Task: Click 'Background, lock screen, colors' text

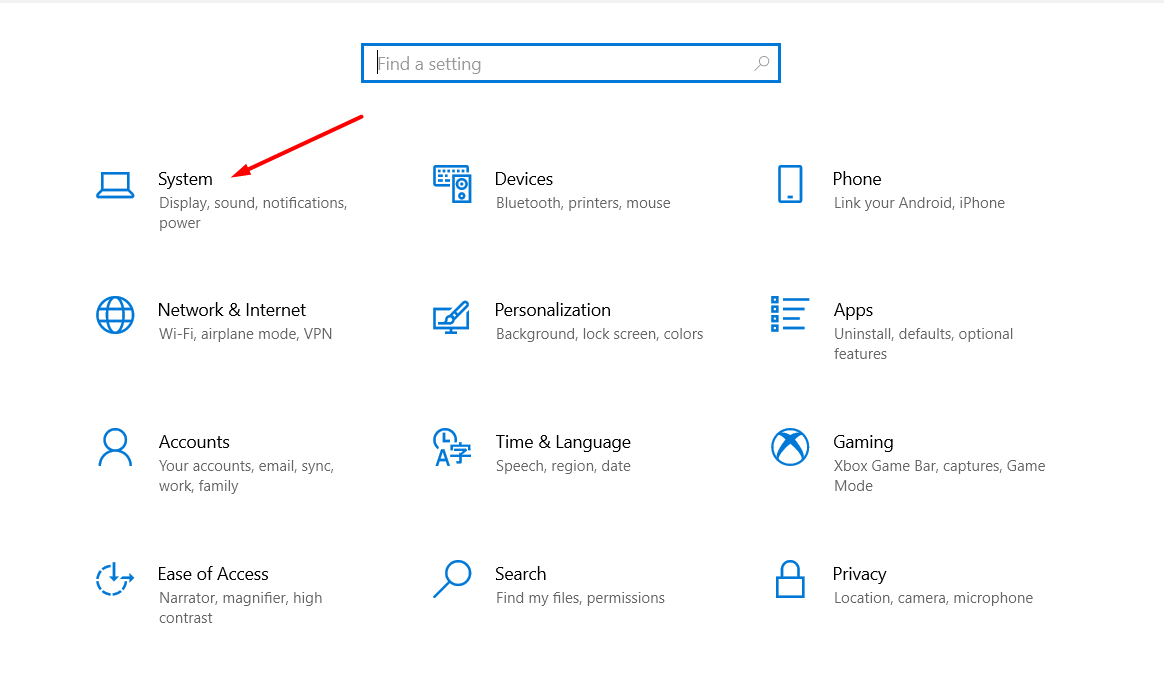Action: tap(599, 334)
